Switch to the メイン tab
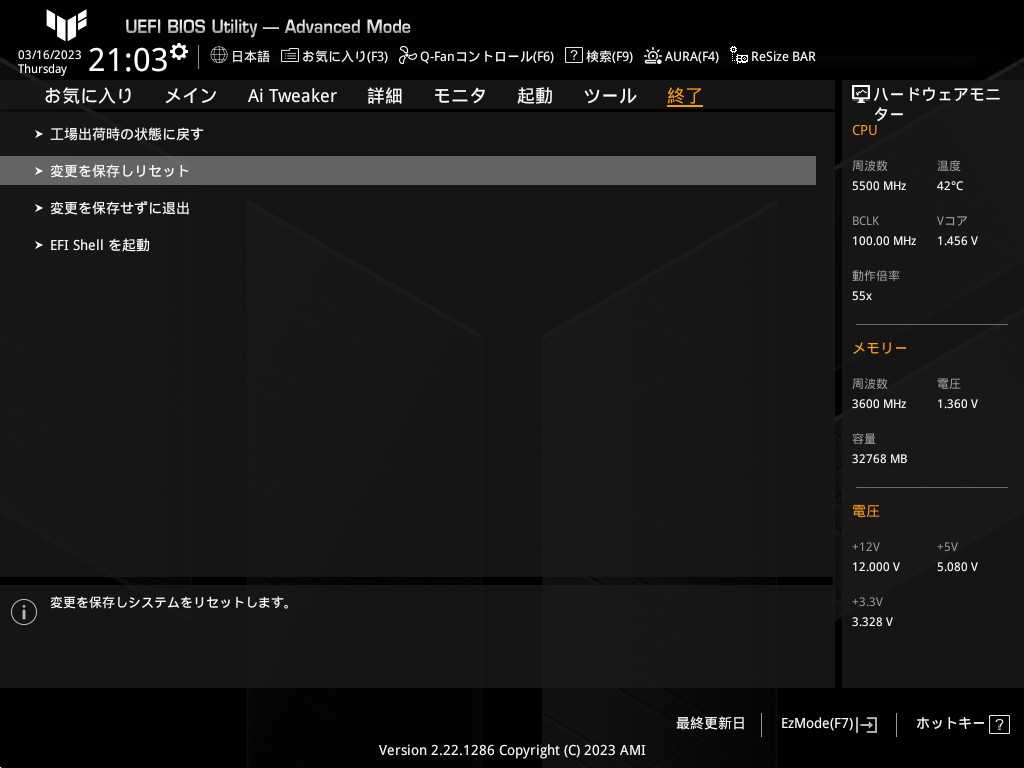This screenshot has width=1024, height=768. (191, 96)
